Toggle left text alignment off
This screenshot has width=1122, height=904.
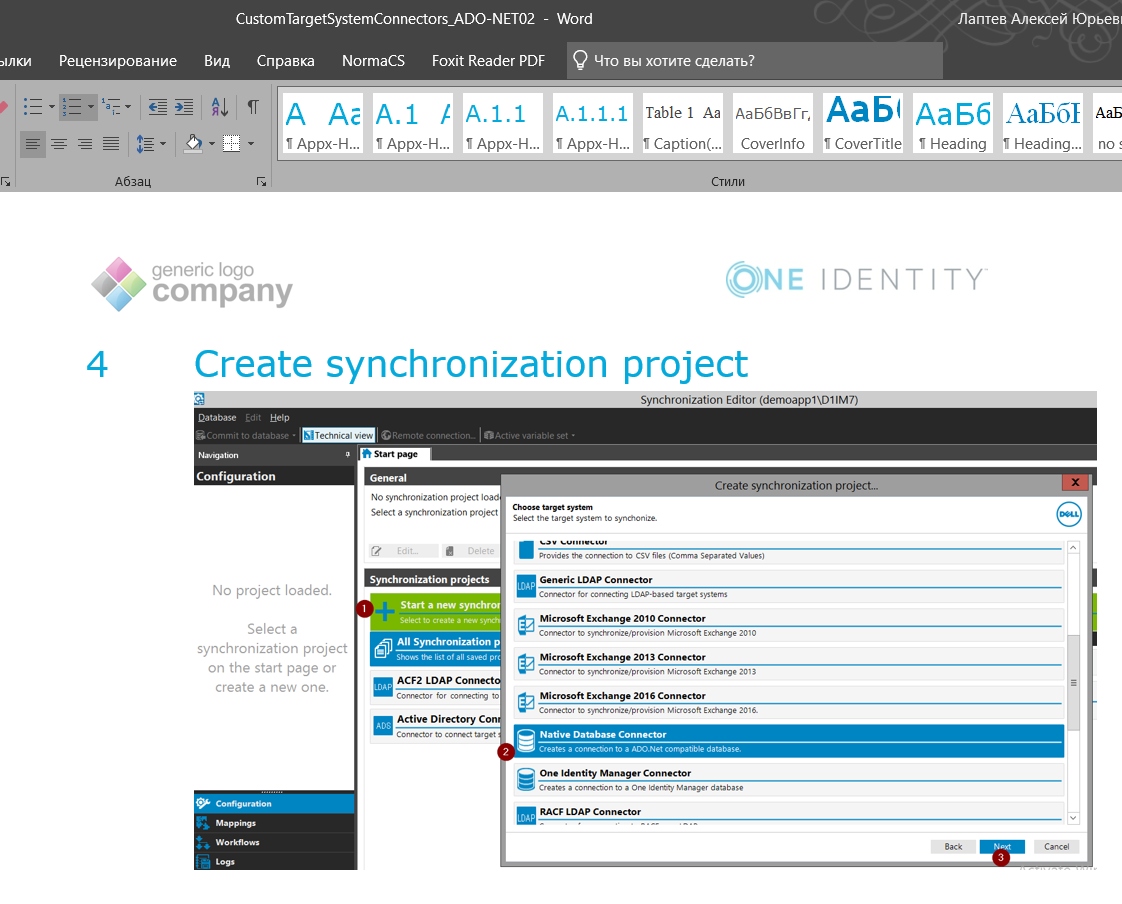[x=33, y=142]
